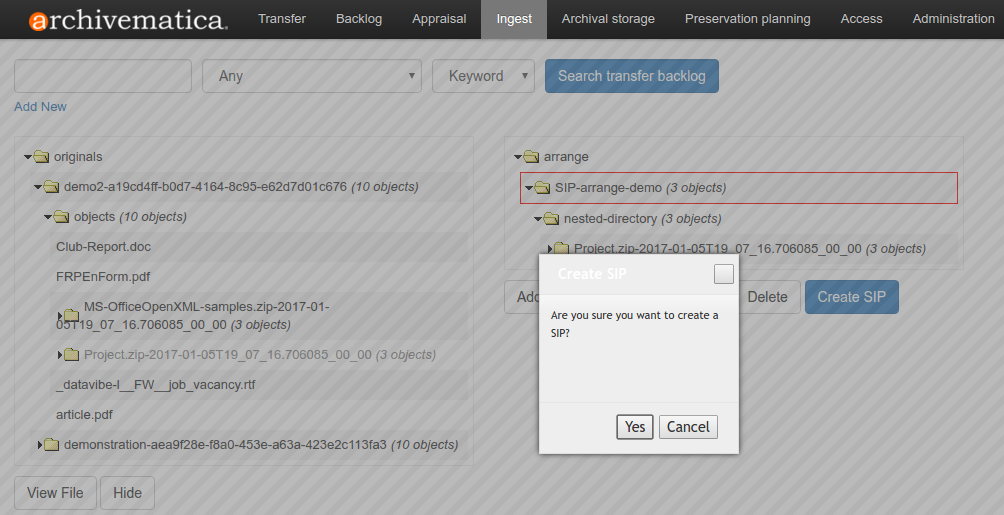Close the Create SIP dialog box
The width and height of the screenshot is (1004, 515).
click(x=723, y=274)
